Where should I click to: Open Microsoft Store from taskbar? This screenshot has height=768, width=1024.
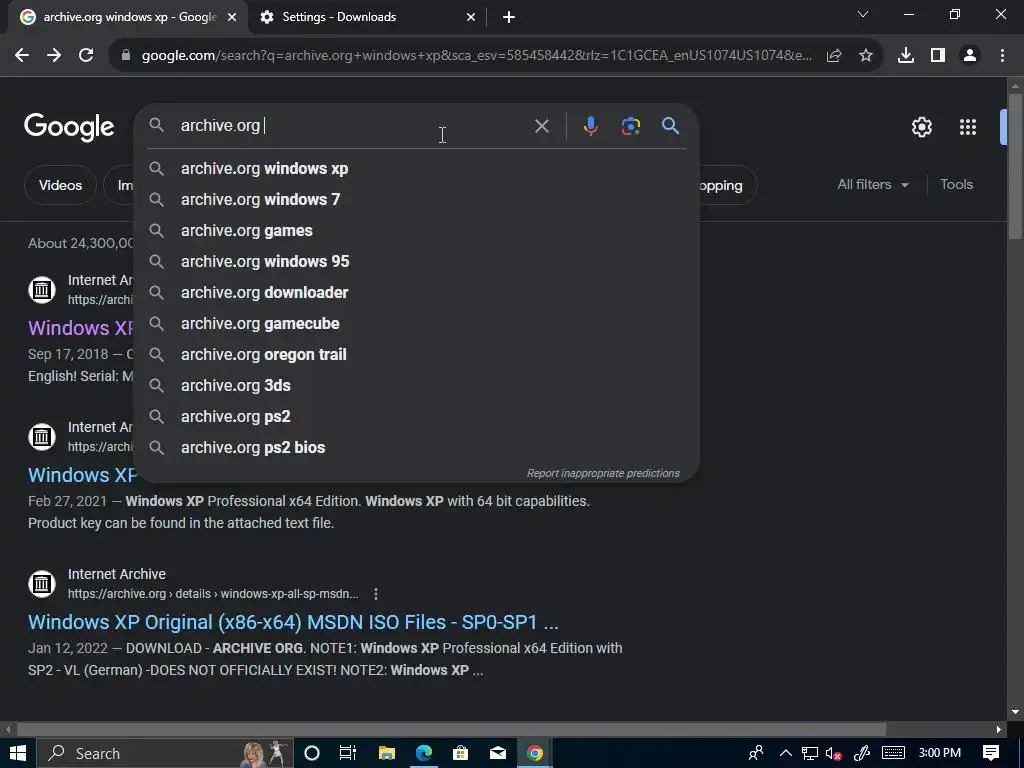point(460,754)
